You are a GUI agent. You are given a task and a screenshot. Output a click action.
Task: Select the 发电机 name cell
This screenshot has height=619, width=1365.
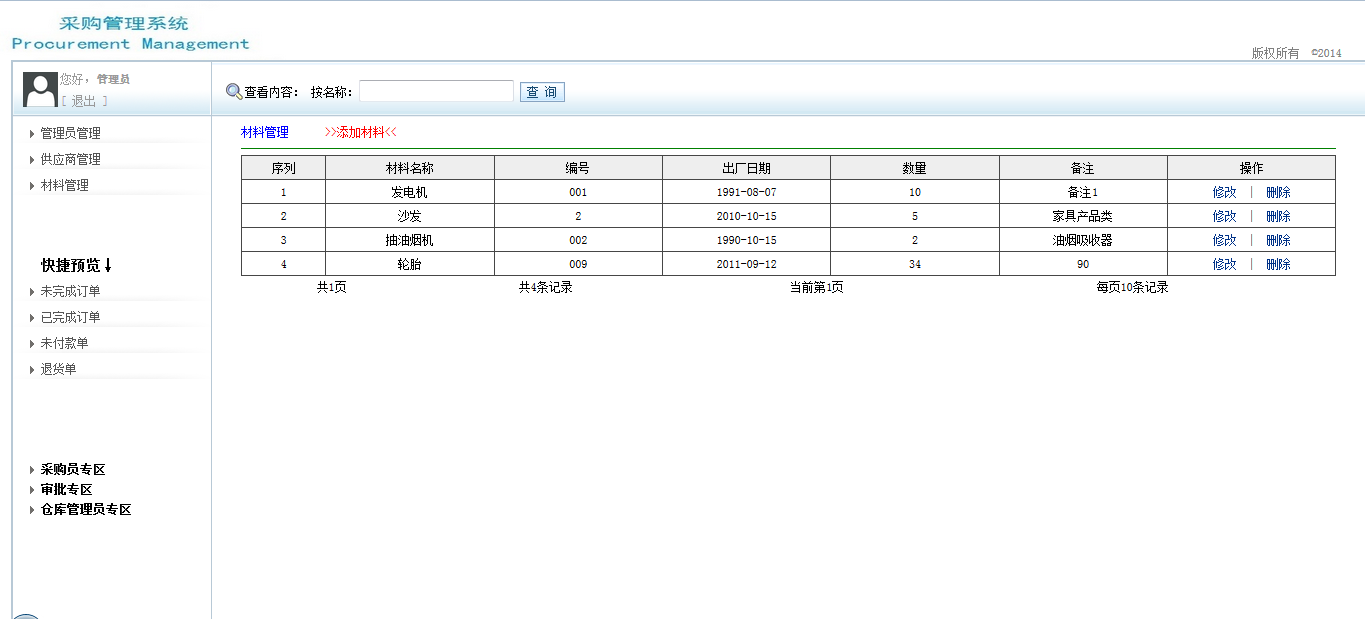click(410, 192)
